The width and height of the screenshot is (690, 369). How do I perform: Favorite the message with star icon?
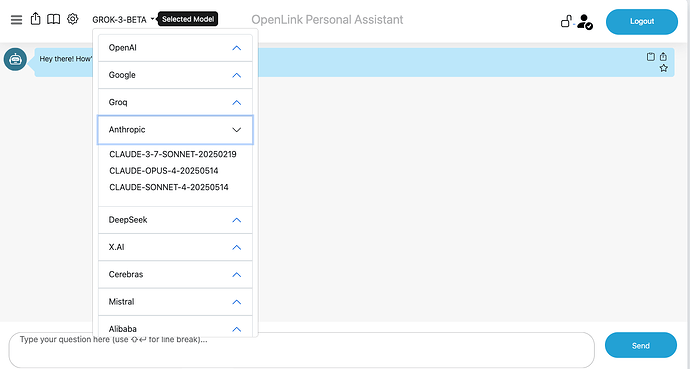tap(664, 68)
